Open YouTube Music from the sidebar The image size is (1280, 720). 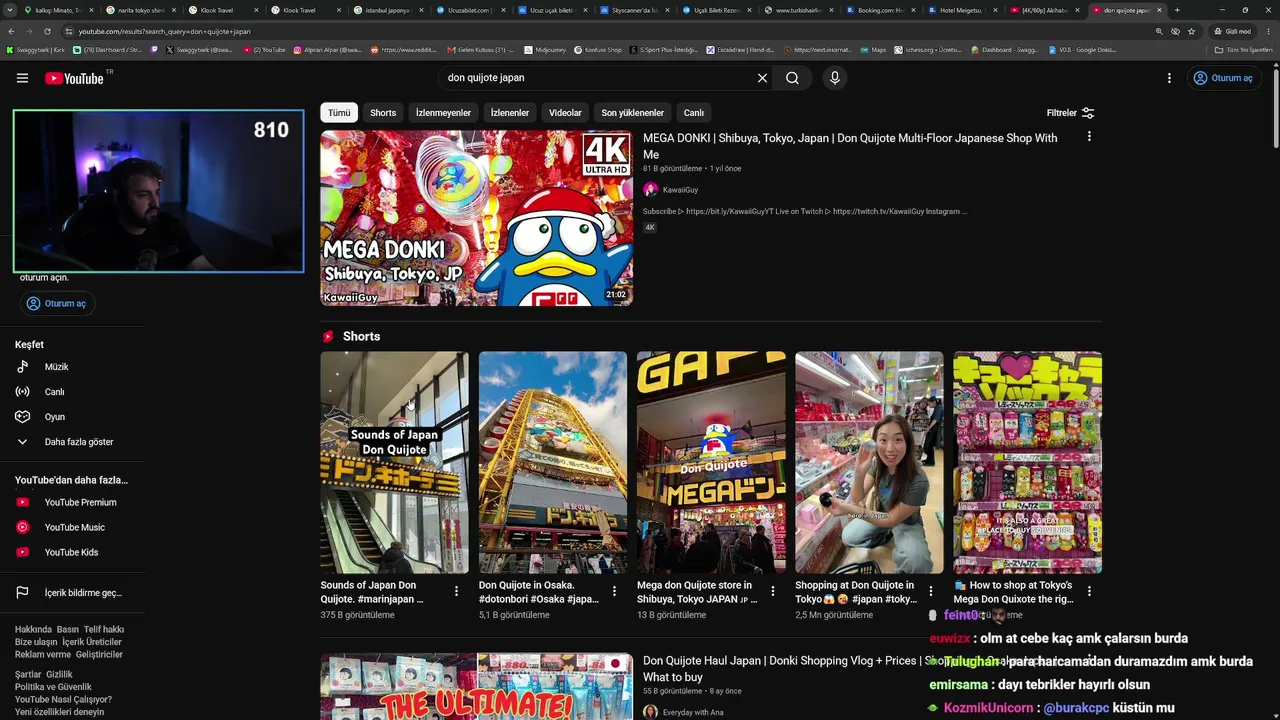(x=72, y=527)
